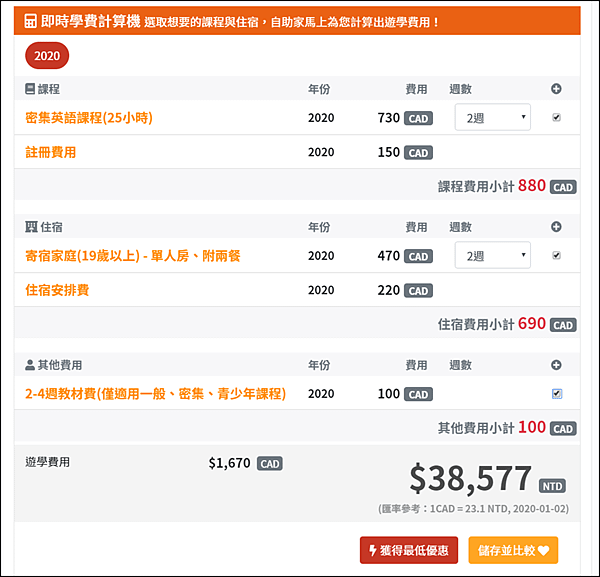This screenshot has width=600, height=577.
Task: Click the calculator icon beside 即時學費計算機
Action: [31, 21]
